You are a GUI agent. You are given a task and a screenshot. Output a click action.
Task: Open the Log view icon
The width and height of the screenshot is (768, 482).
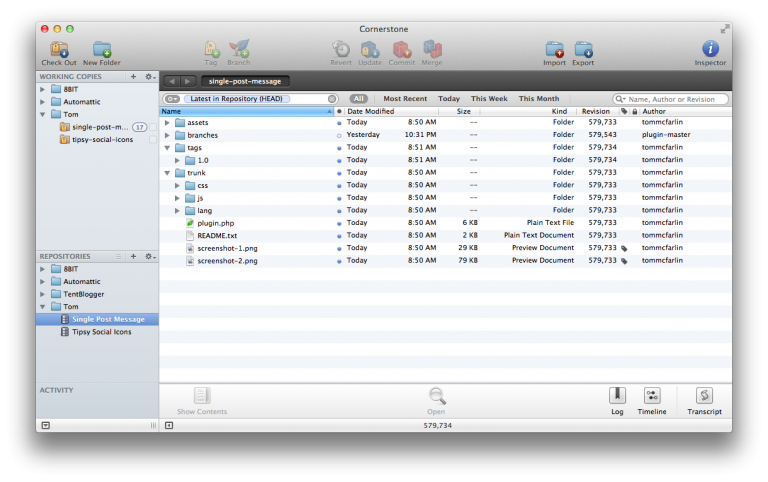617,395
